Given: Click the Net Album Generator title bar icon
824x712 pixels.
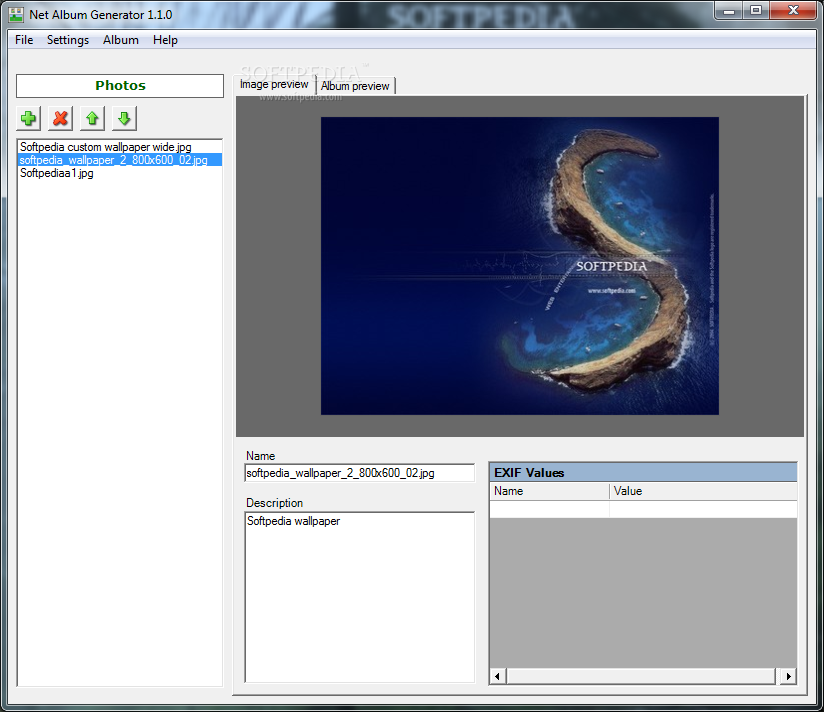Looking at the screenshot, I should 16,15.
